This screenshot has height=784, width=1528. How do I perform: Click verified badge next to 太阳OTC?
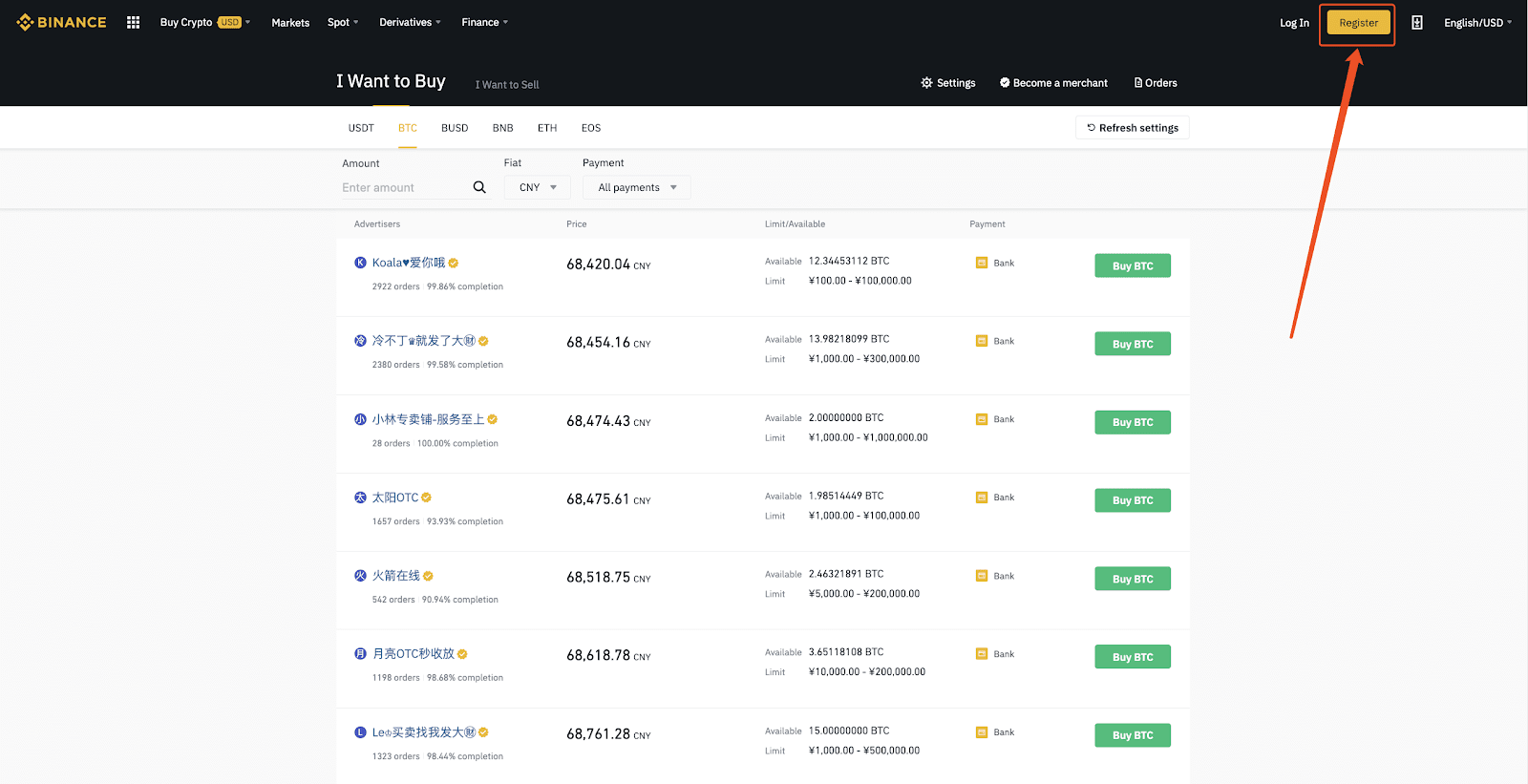click(426, 498)
